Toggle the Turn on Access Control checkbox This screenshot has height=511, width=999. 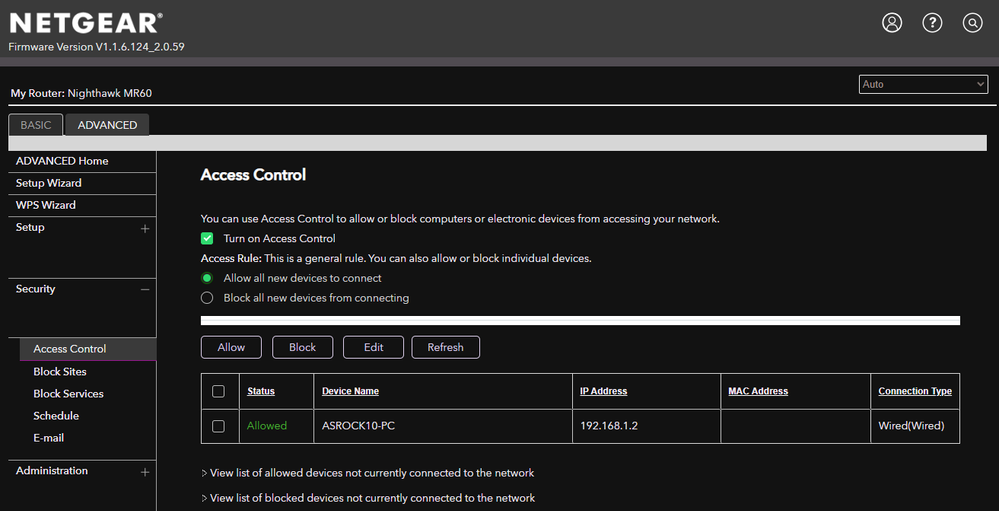click(207, 238)
